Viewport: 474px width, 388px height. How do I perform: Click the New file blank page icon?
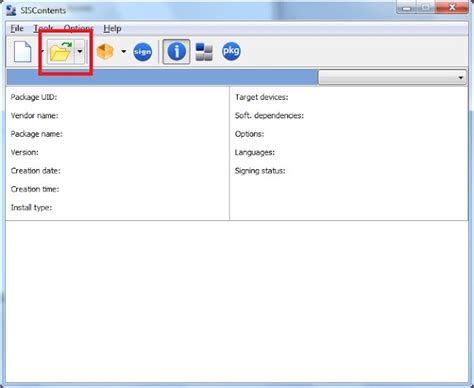23,52
